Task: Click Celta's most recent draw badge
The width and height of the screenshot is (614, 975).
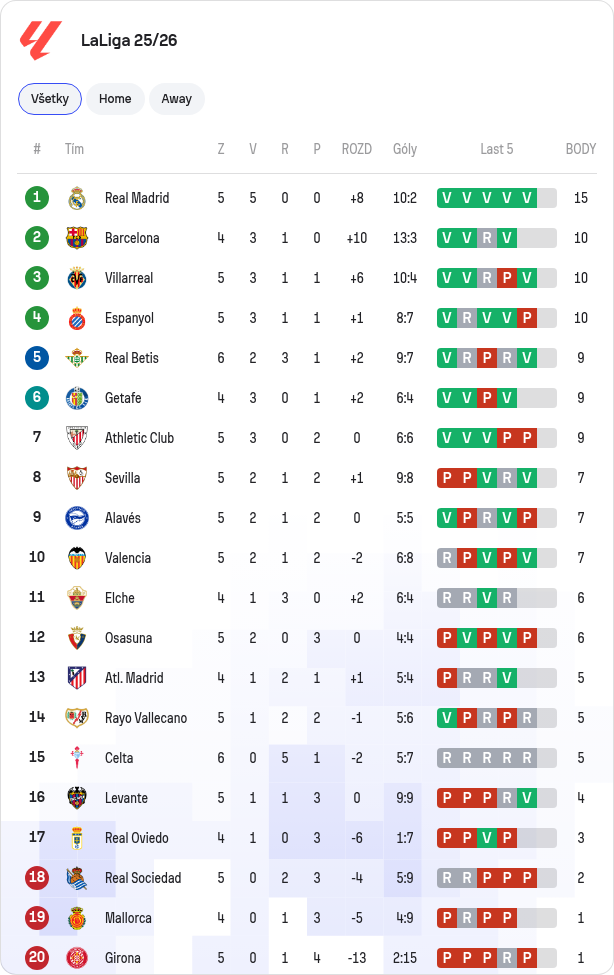Action: click(527, 758)
